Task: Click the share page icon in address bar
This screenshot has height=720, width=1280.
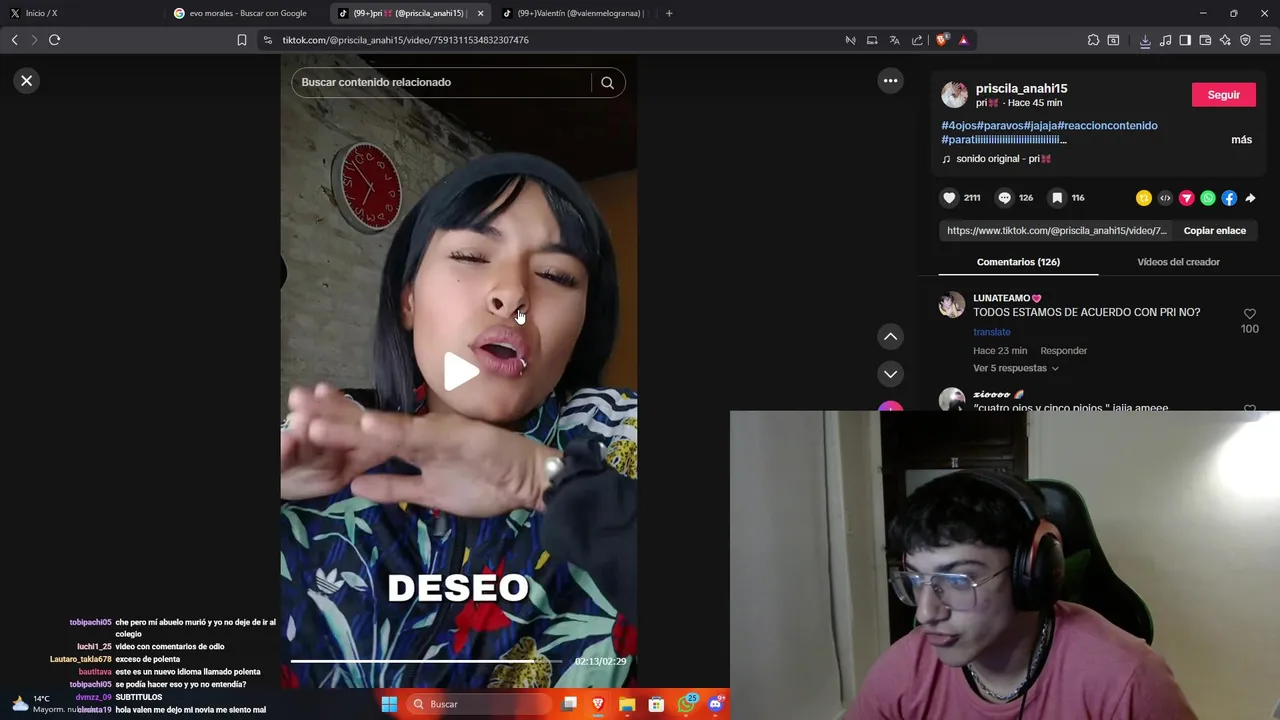Action: 917,40
